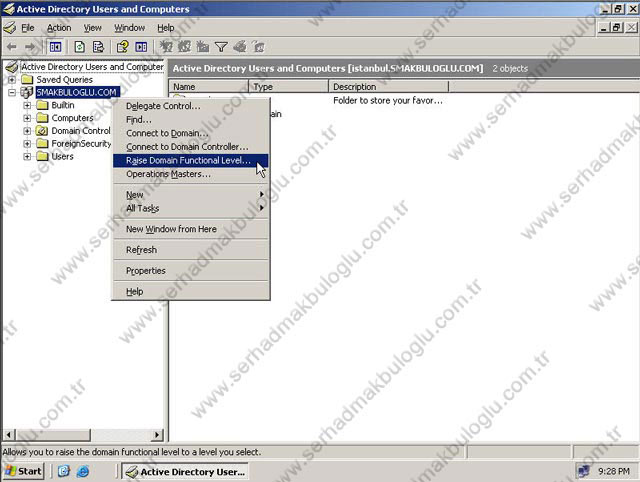Viewport: 640px width, 482px height.
Task: Expand the ForeignSecurity node
Action: coord(27,144)
